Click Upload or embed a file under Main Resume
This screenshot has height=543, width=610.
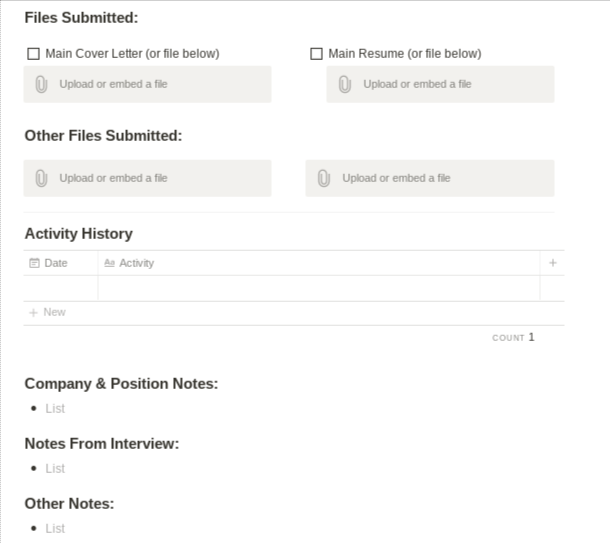coord(417,84)
